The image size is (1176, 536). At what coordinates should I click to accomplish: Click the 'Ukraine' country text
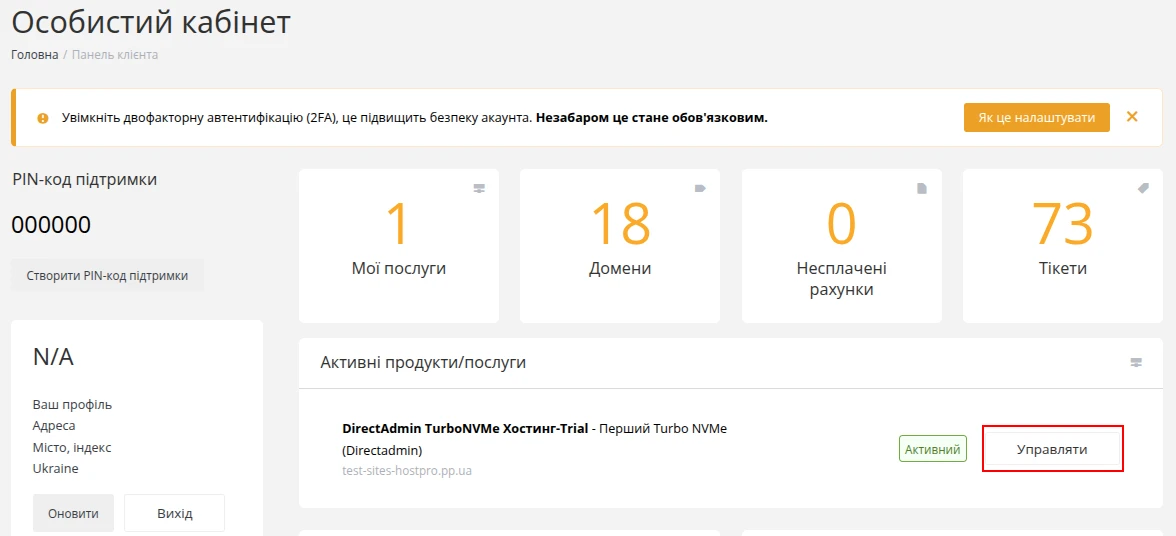coord(56,469)
